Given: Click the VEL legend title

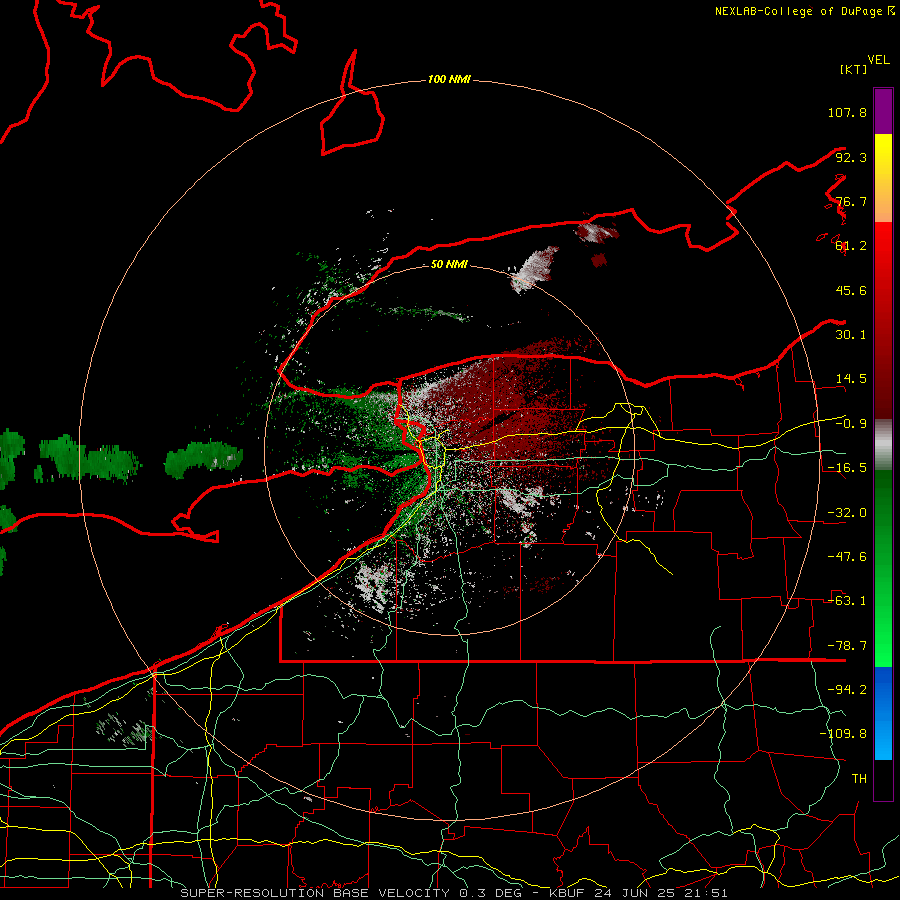Looking at the screenshot, I should pos(878,60).
